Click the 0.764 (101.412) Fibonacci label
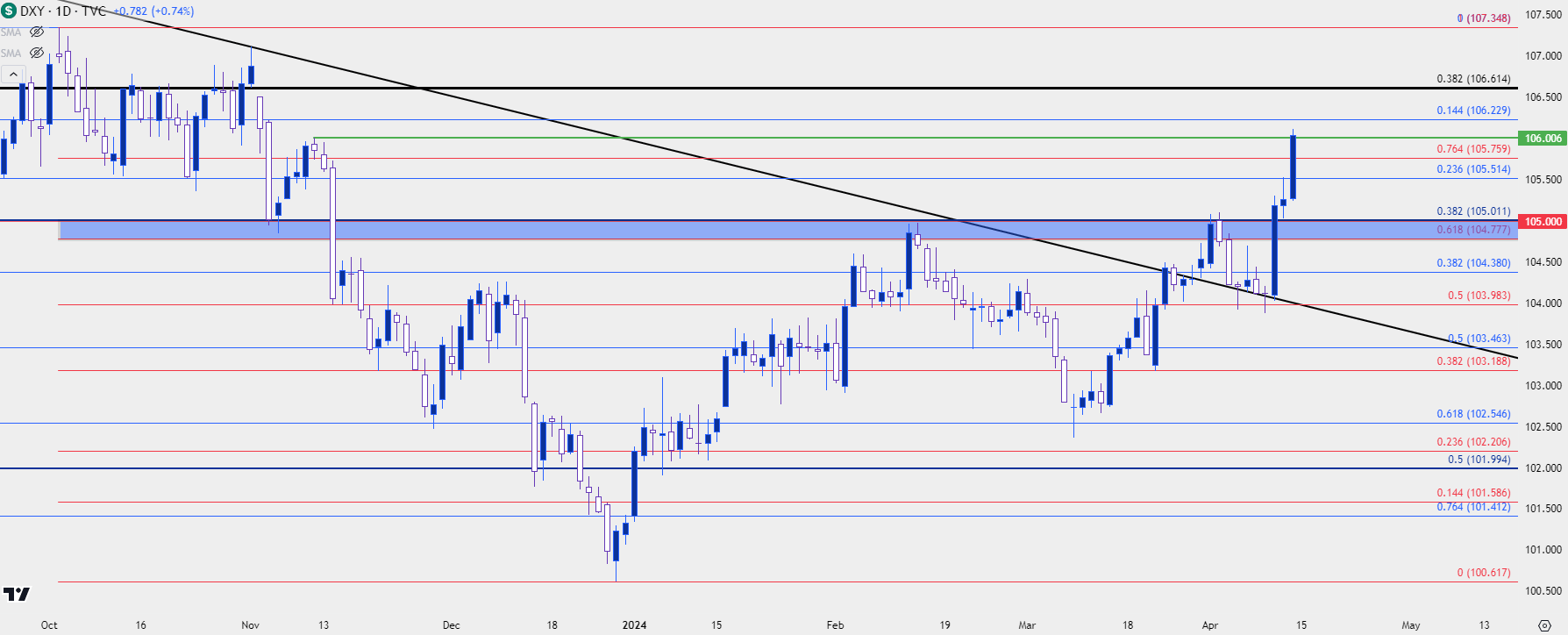The width and height of the screenshot is (1568, 635). pos(1473,507)
